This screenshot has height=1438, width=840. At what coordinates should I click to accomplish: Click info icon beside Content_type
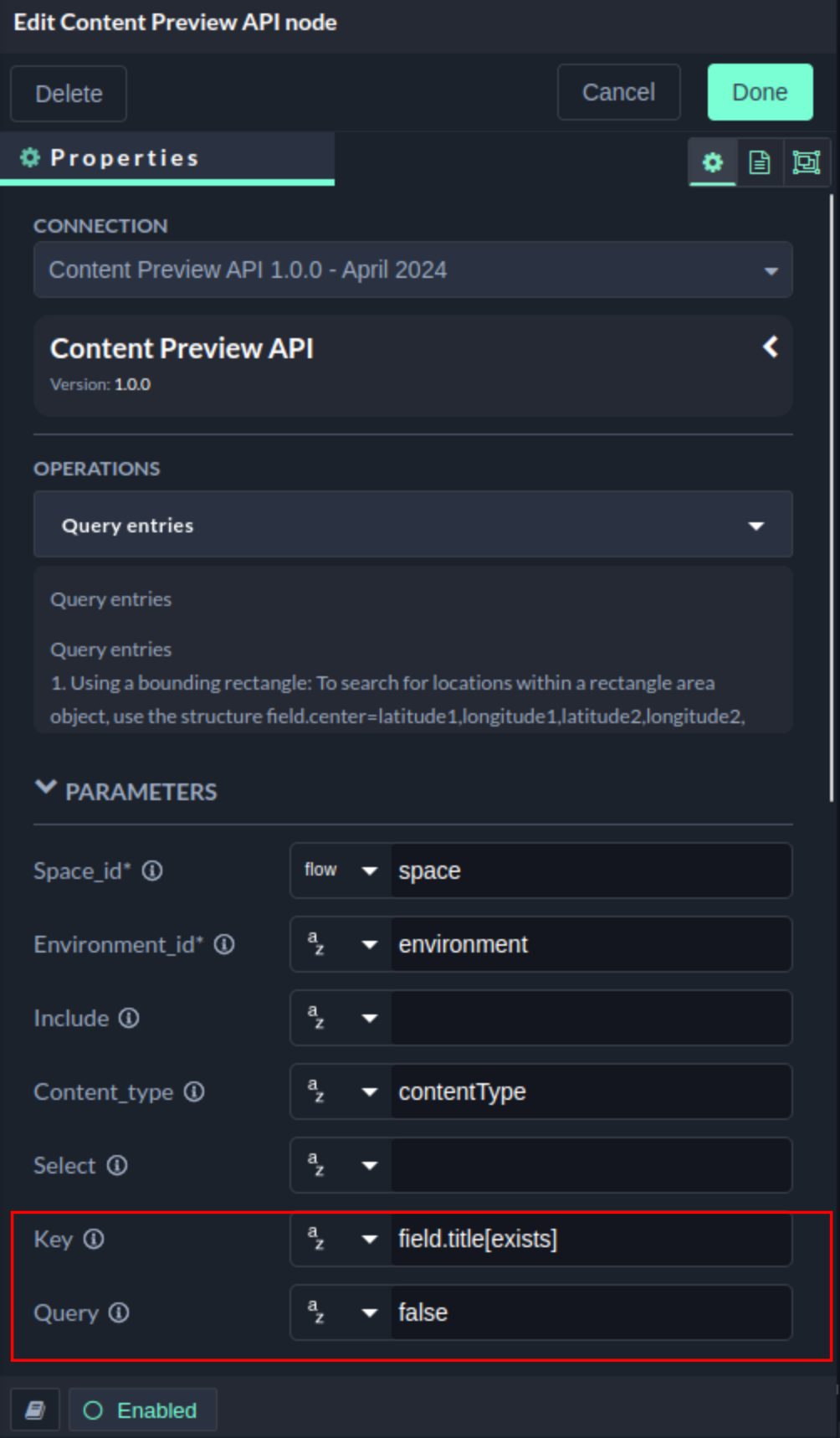[x=194, y=1091]
